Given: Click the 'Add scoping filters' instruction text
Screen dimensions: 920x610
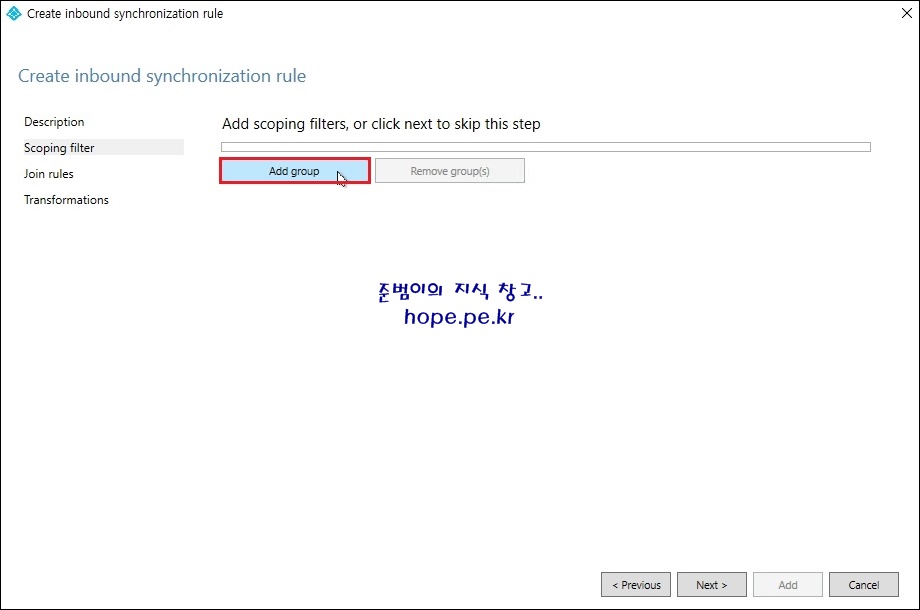Looking at the screenshot, I should tap(381, 124).
